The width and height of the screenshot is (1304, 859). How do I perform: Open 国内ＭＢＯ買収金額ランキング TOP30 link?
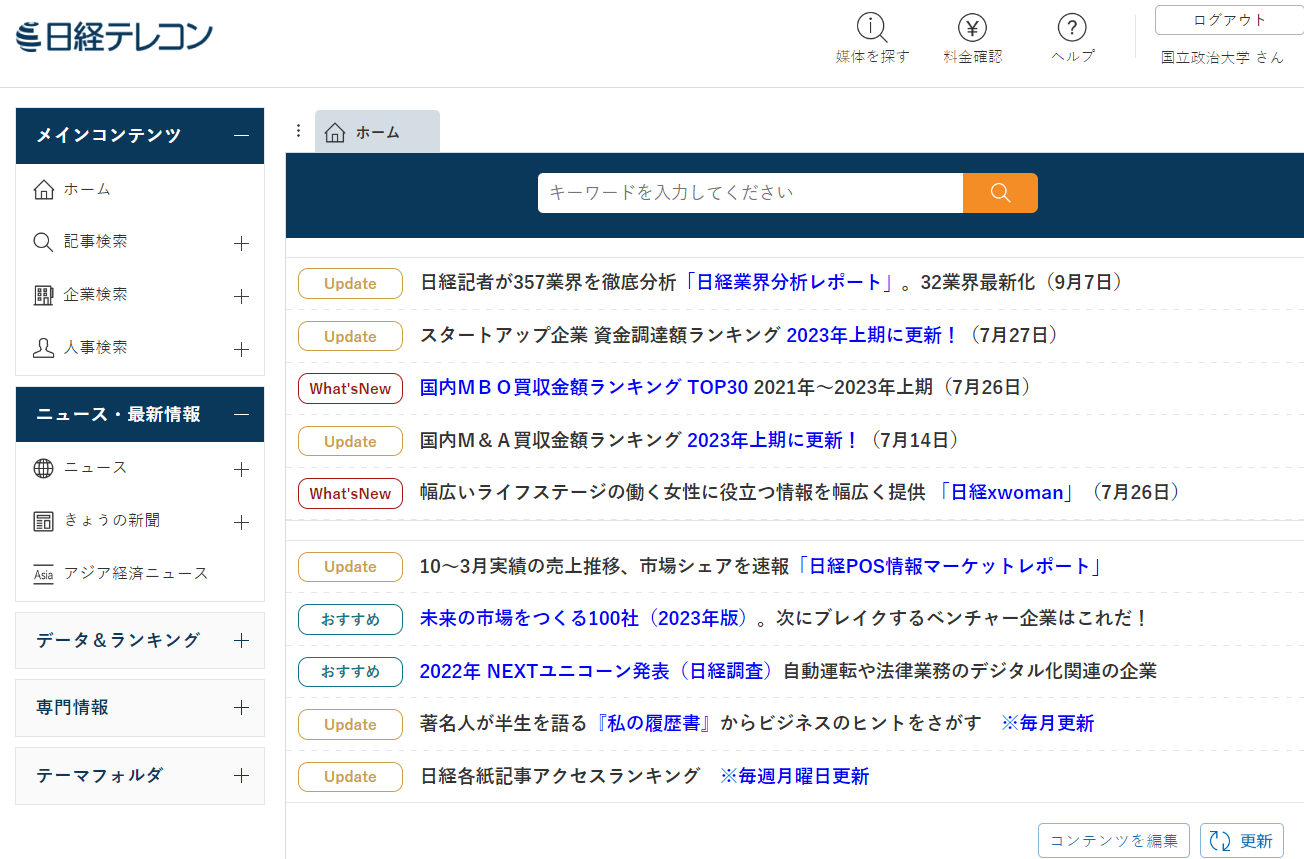click(x=584, y=387)
